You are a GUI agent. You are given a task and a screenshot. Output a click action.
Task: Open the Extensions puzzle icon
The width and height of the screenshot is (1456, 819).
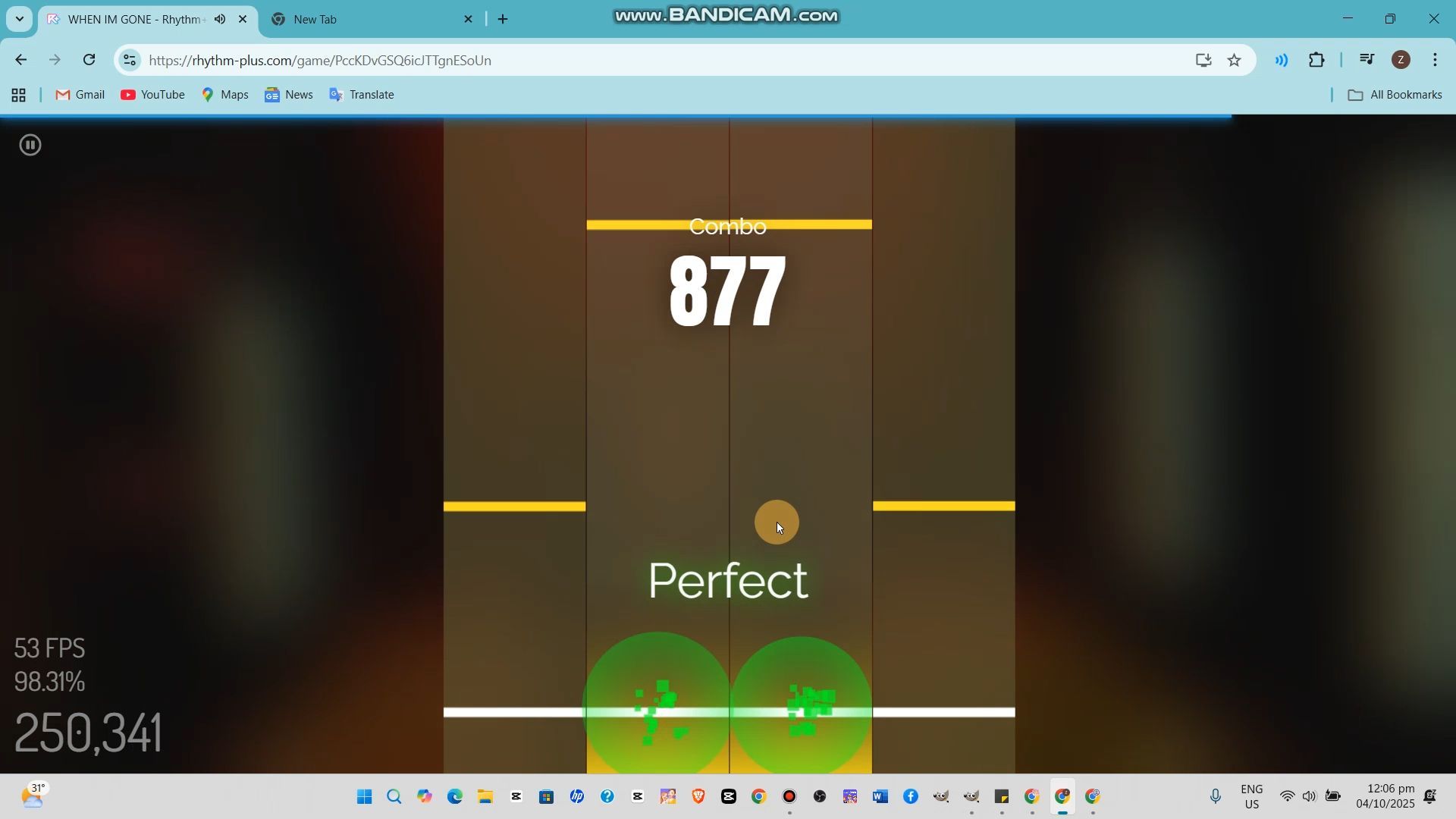tap(1316, 60)
